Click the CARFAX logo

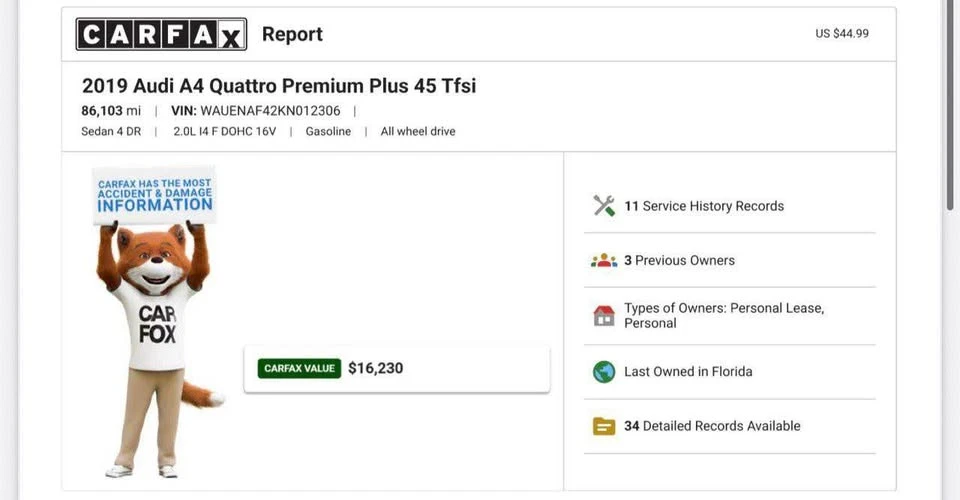(161, 34)
